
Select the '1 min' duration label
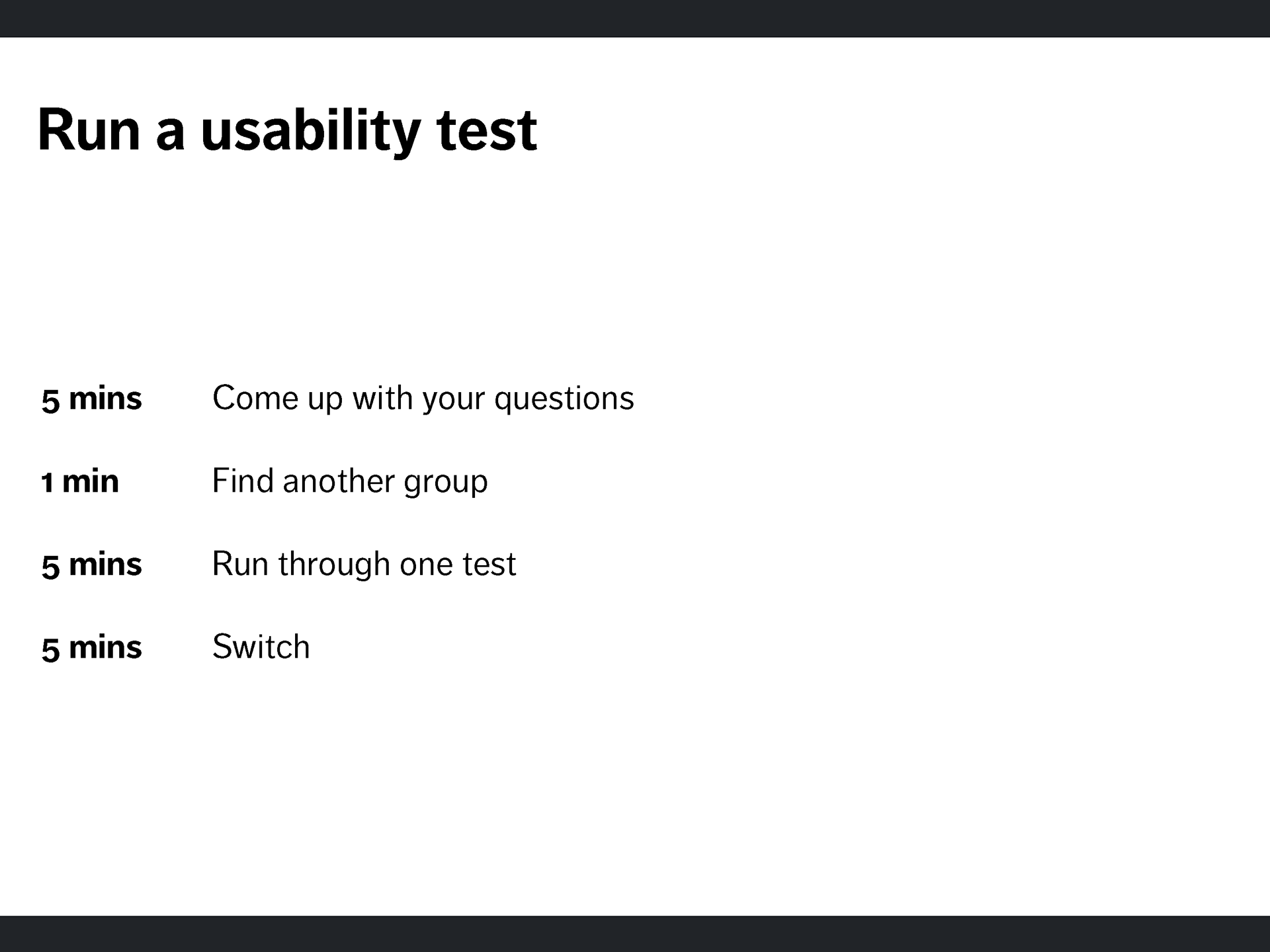coord(80,482)
